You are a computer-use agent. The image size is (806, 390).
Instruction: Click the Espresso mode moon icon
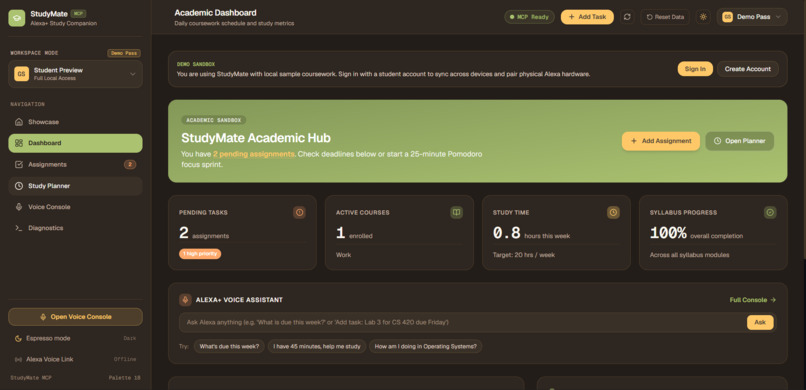click(19, 338)
